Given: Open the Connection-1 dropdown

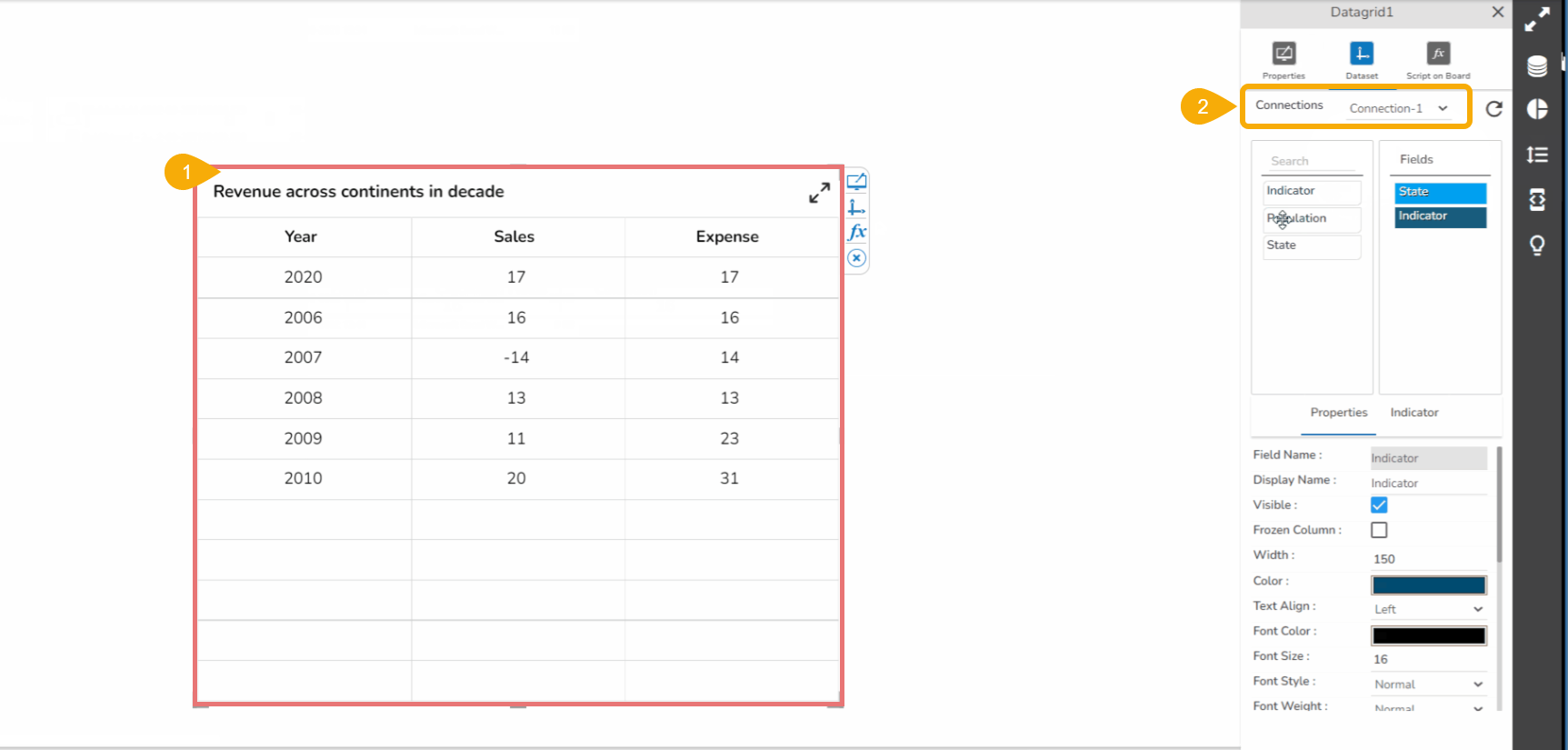Looking at the screenshot, I should tap(1398, 108).
